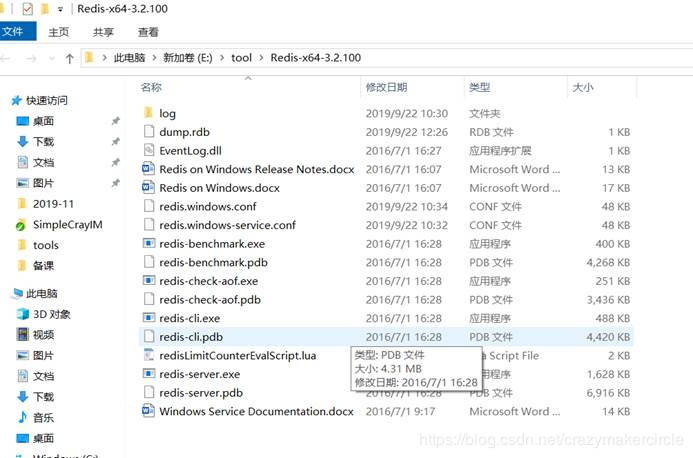This screenshot has width=693, height=458.
Task: Click the dump.rdb file icon
Action: tap(149, 132)
